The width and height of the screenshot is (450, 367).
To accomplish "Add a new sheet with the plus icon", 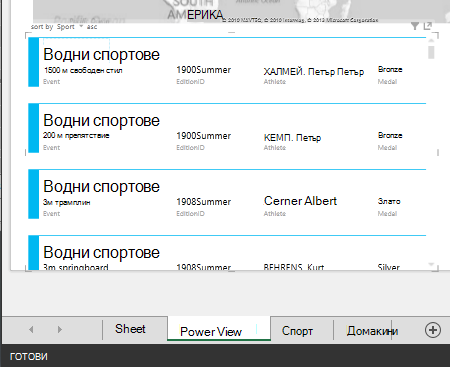I will point(433,330).
